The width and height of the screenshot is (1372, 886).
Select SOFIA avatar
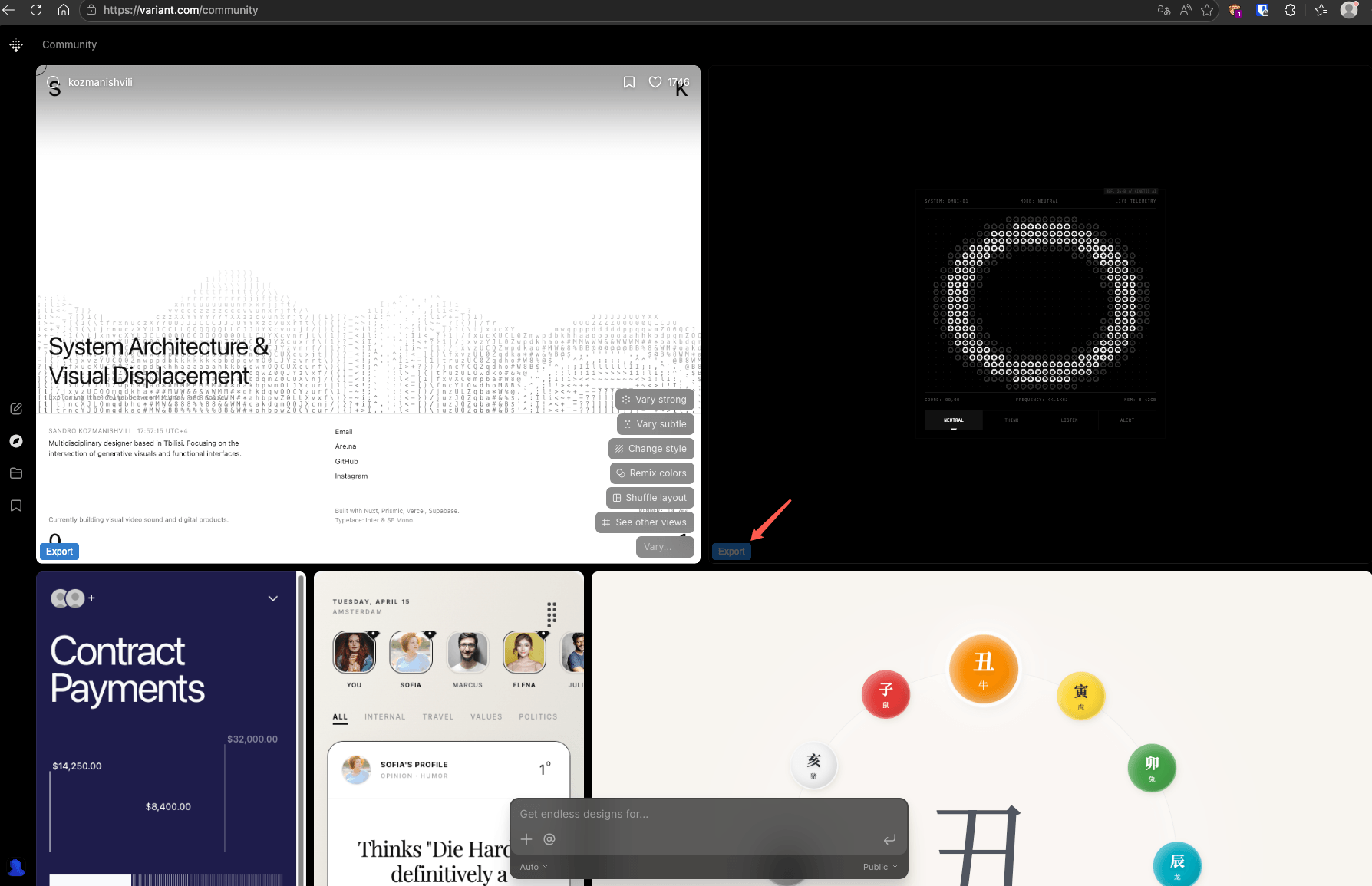tap(411, 652)
